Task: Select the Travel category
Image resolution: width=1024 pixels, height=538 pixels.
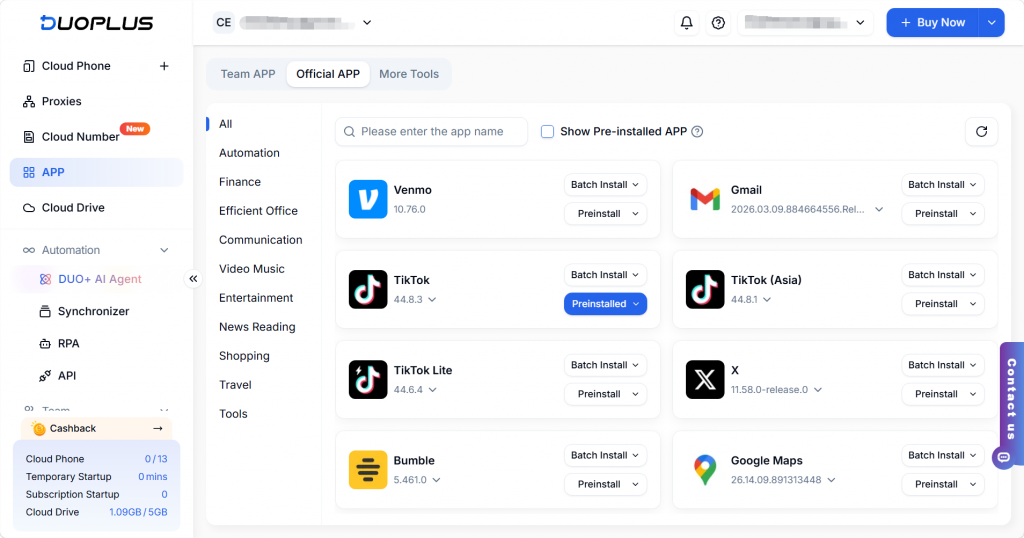Action: (x=235, y=385)
